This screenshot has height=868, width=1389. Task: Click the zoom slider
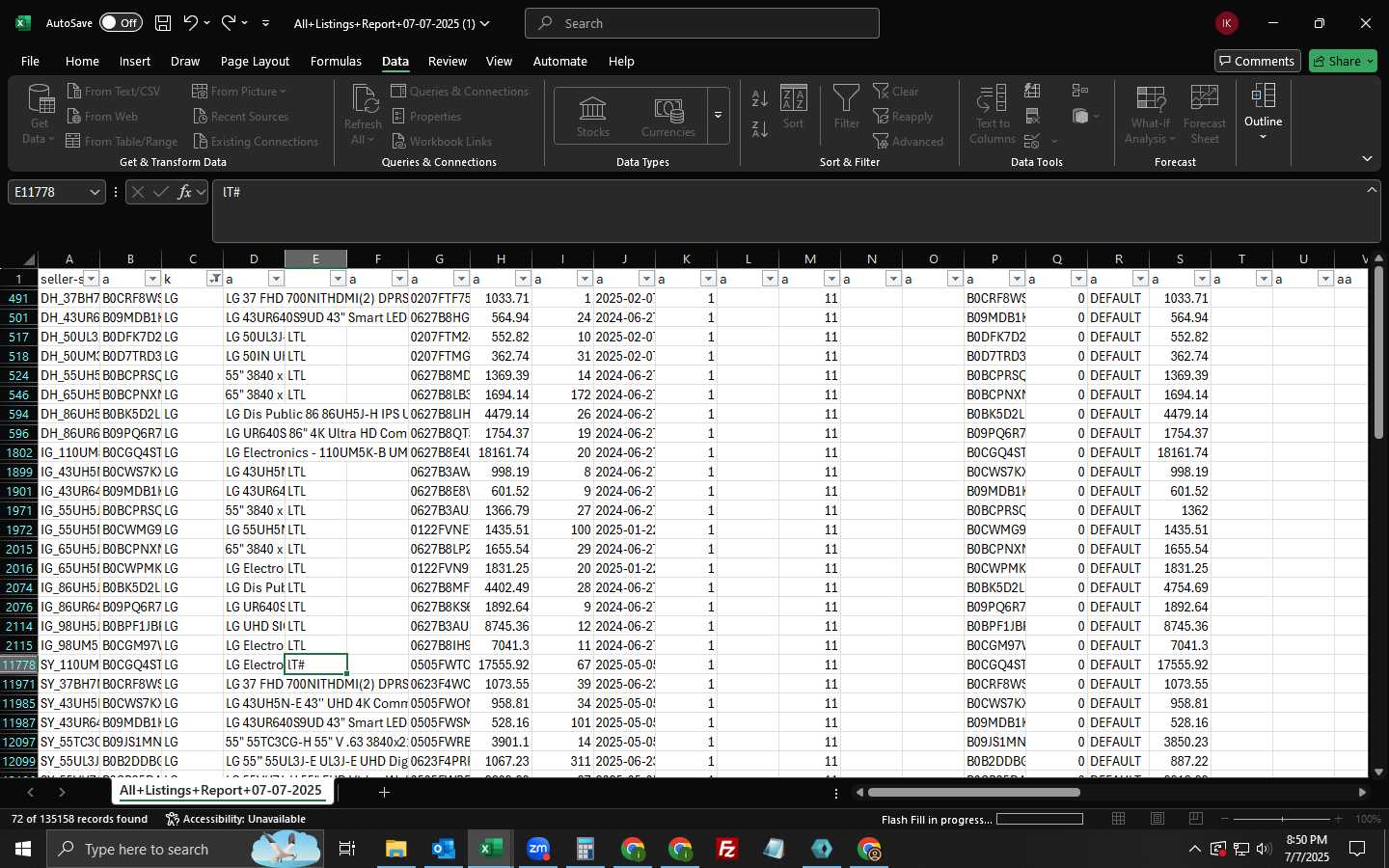(x=1281, y=819)
